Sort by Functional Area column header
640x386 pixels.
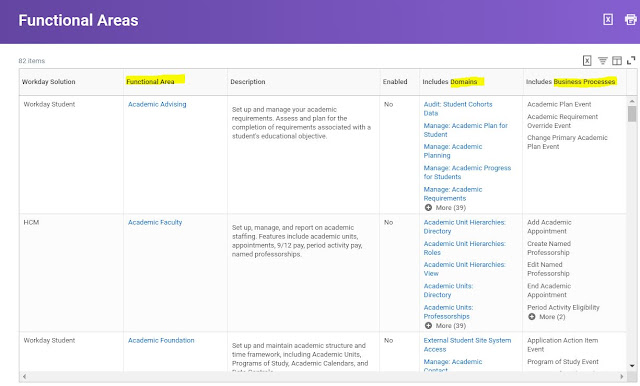coord(151,82)
